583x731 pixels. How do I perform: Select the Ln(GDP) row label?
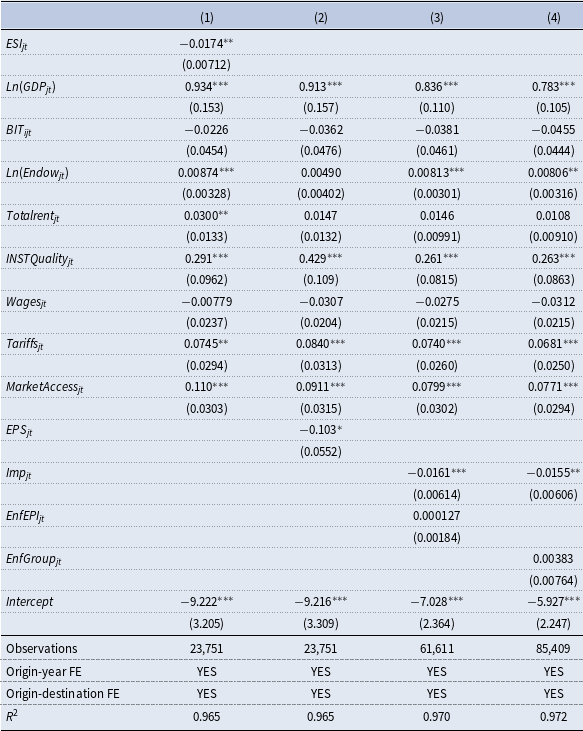(x=31, y=87)
